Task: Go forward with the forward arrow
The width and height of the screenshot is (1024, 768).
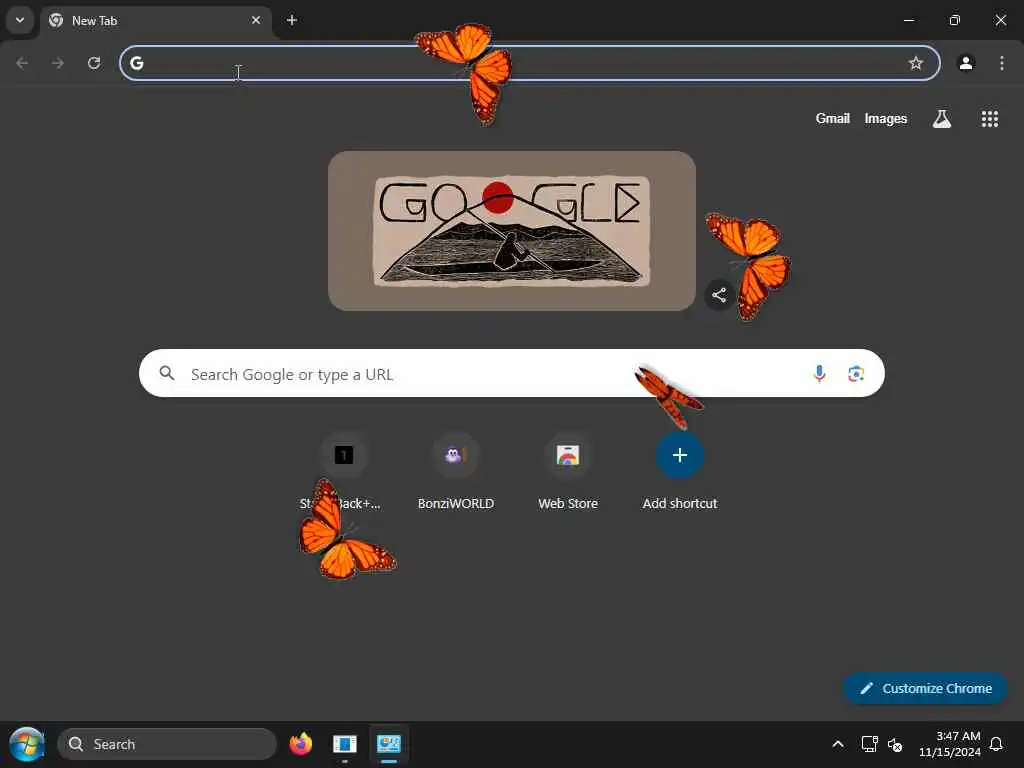Action: 58,63
